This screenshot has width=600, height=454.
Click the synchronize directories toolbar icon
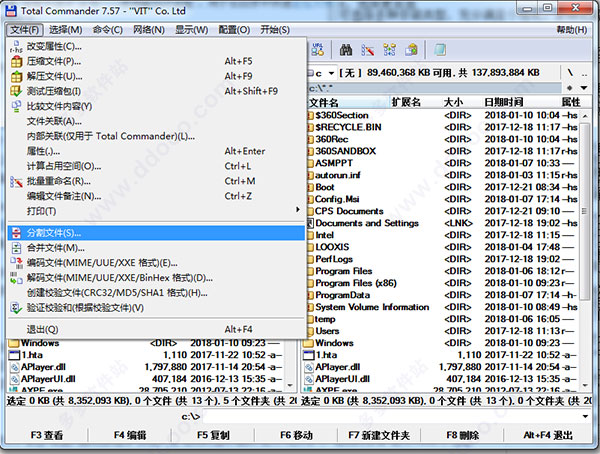tap(390, 50)
